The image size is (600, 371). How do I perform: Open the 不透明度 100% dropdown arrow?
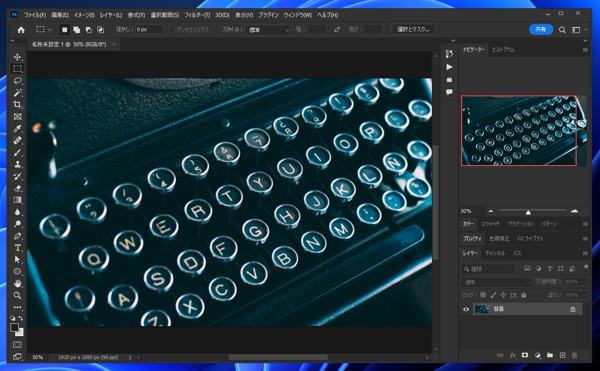click(584, 282)
